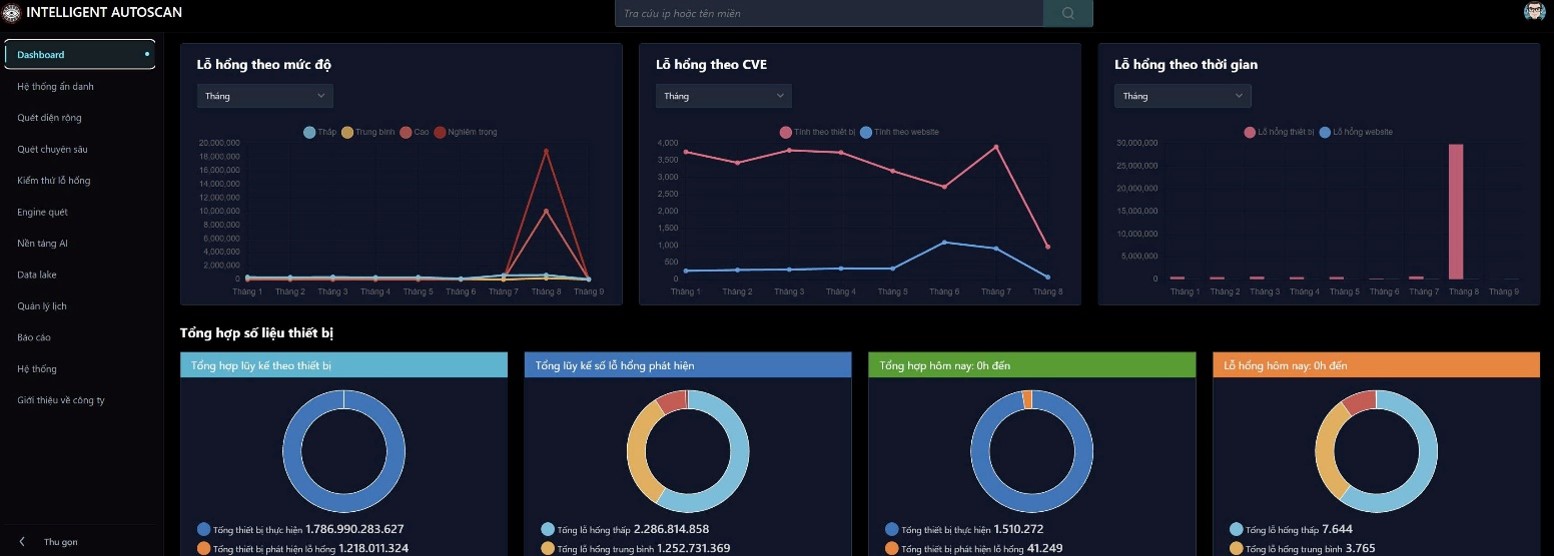1554x556 pixels.
Task: Click the Intelligent Autoscan eye logo
Action: 12,13
